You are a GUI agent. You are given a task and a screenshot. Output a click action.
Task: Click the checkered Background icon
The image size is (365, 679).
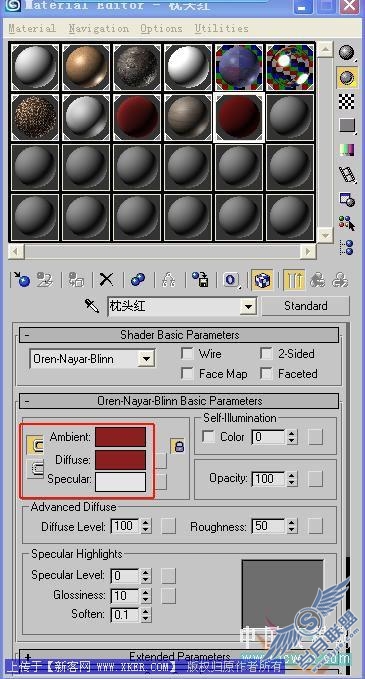pos(347,101)
